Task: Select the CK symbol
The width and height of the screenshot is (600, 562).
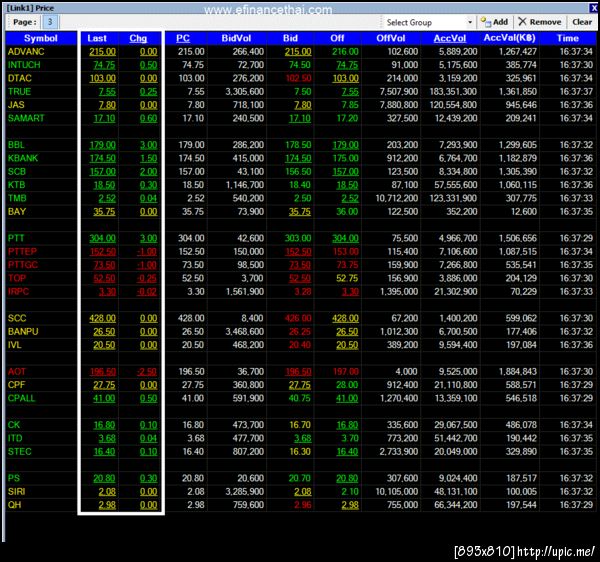Action: [14, 425]
